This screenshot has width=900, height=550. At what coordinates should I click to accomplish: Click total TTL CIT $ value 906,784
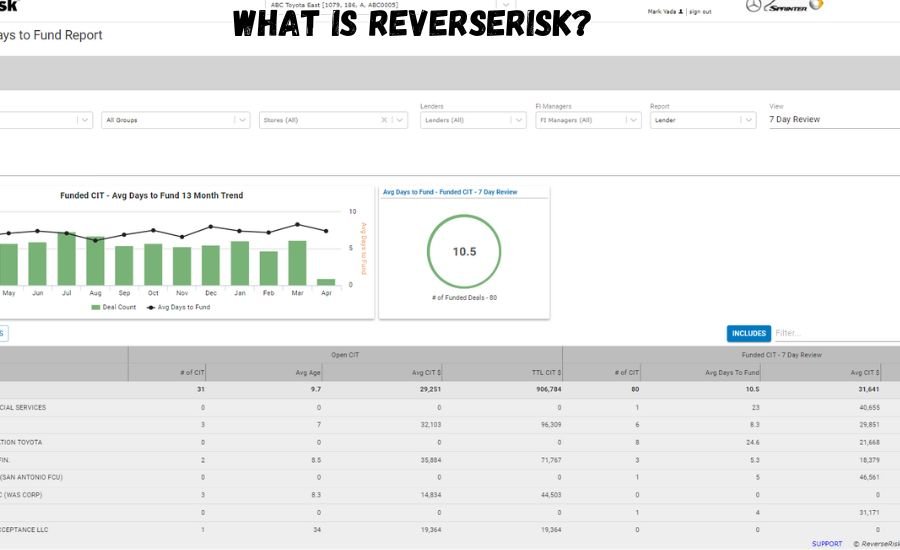[x=548, y=389]
